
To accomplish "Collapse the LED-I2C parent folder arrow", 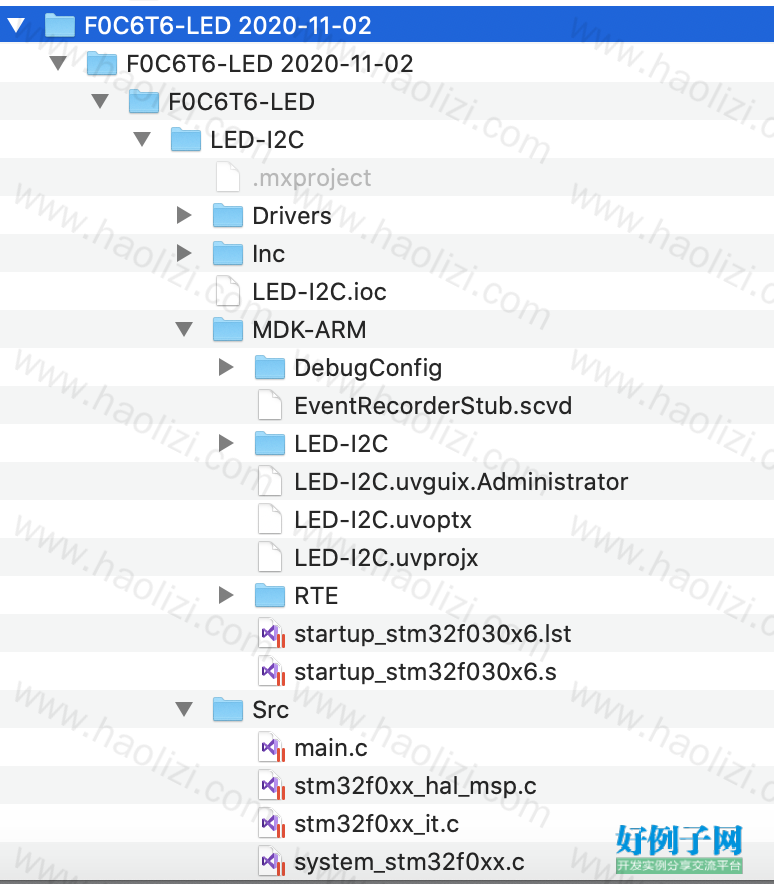I will (142, 139).
